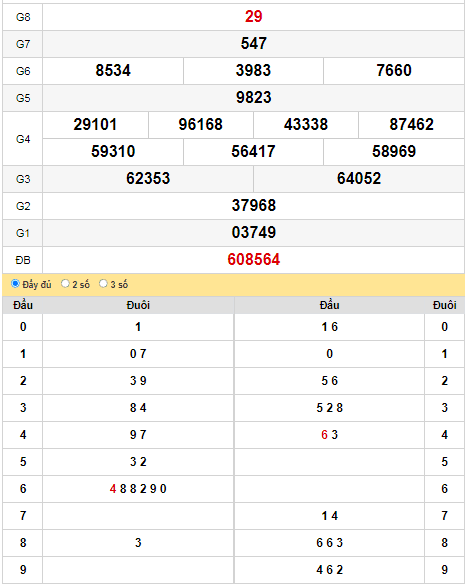Click G2 result 37968
The height and width of the screenshot is (588, 470).
coord(254,206)
